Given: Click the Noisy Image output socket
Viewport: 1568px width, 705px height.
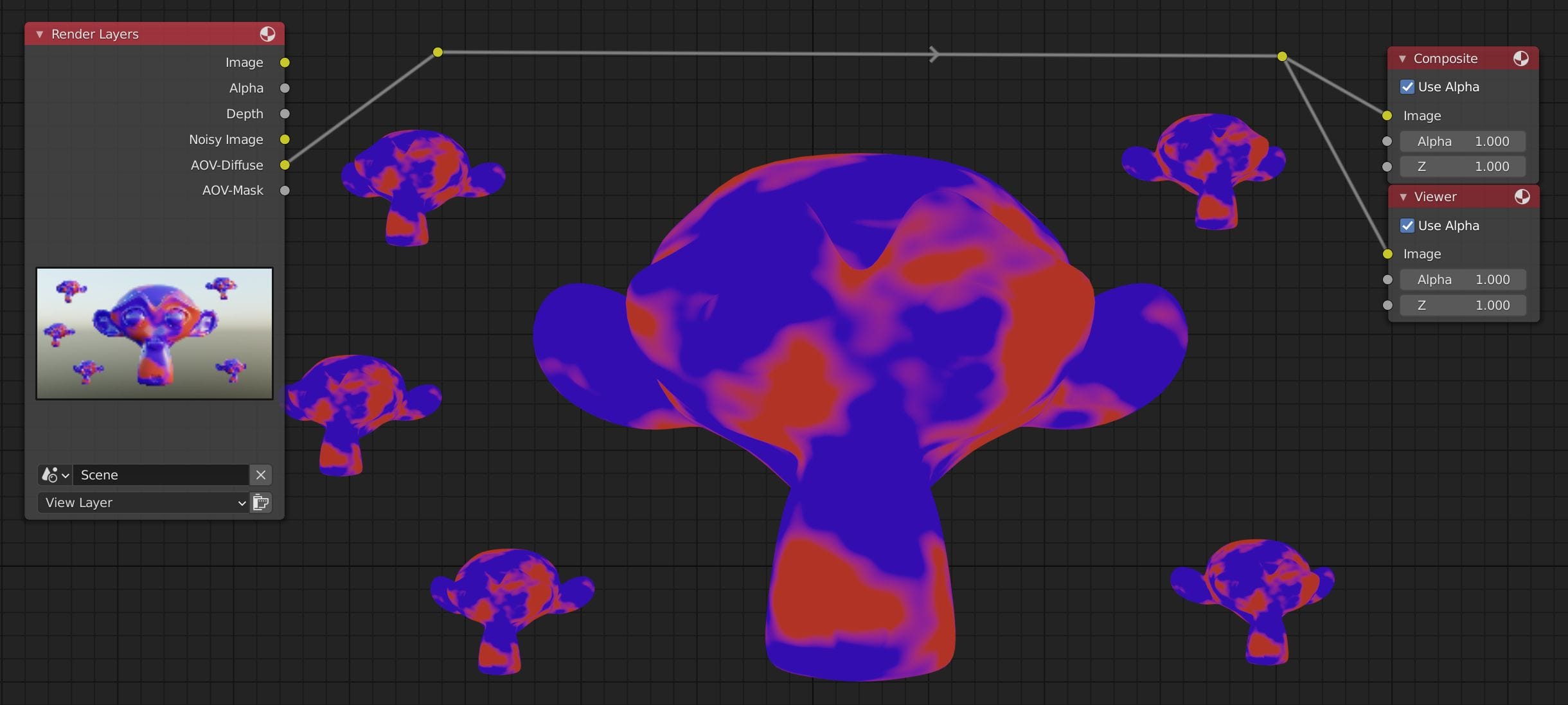Looking at the screenshot, I should tap(285, 139).
